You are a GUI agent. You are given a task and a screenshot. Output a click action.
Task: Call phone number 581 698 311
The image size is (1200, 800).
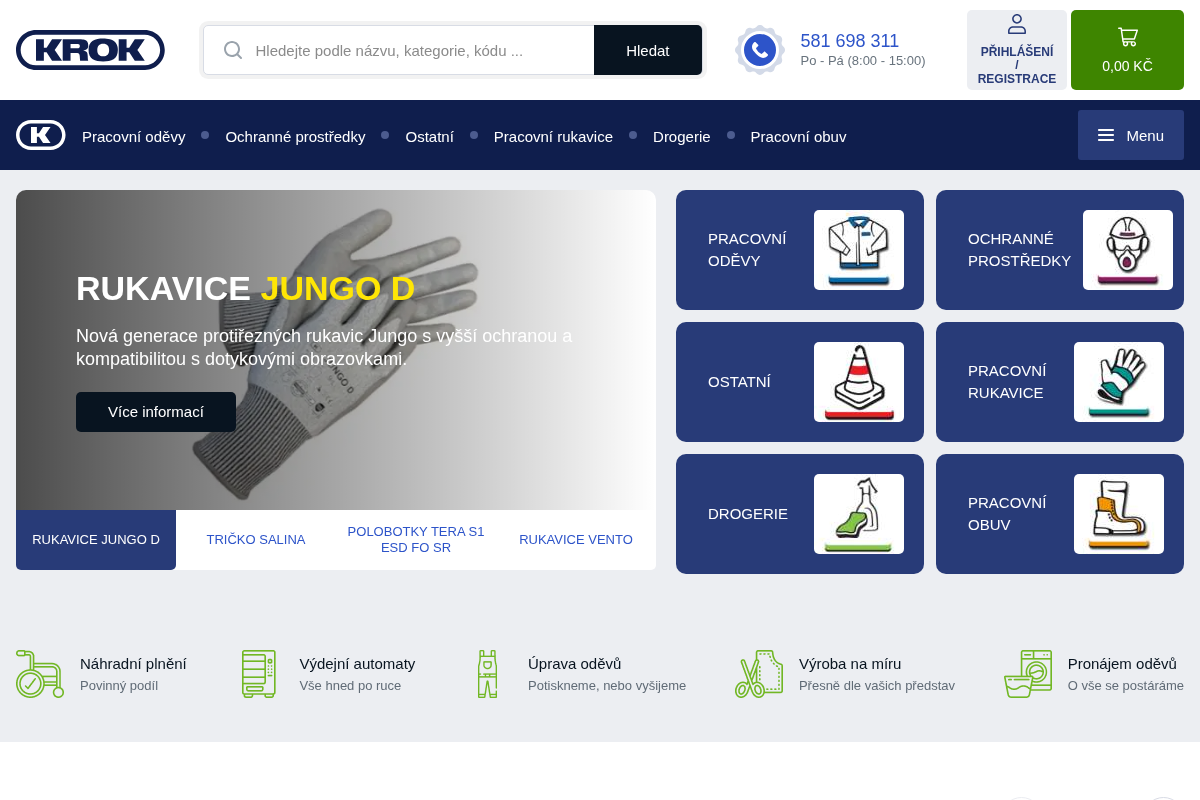(850, 41)
